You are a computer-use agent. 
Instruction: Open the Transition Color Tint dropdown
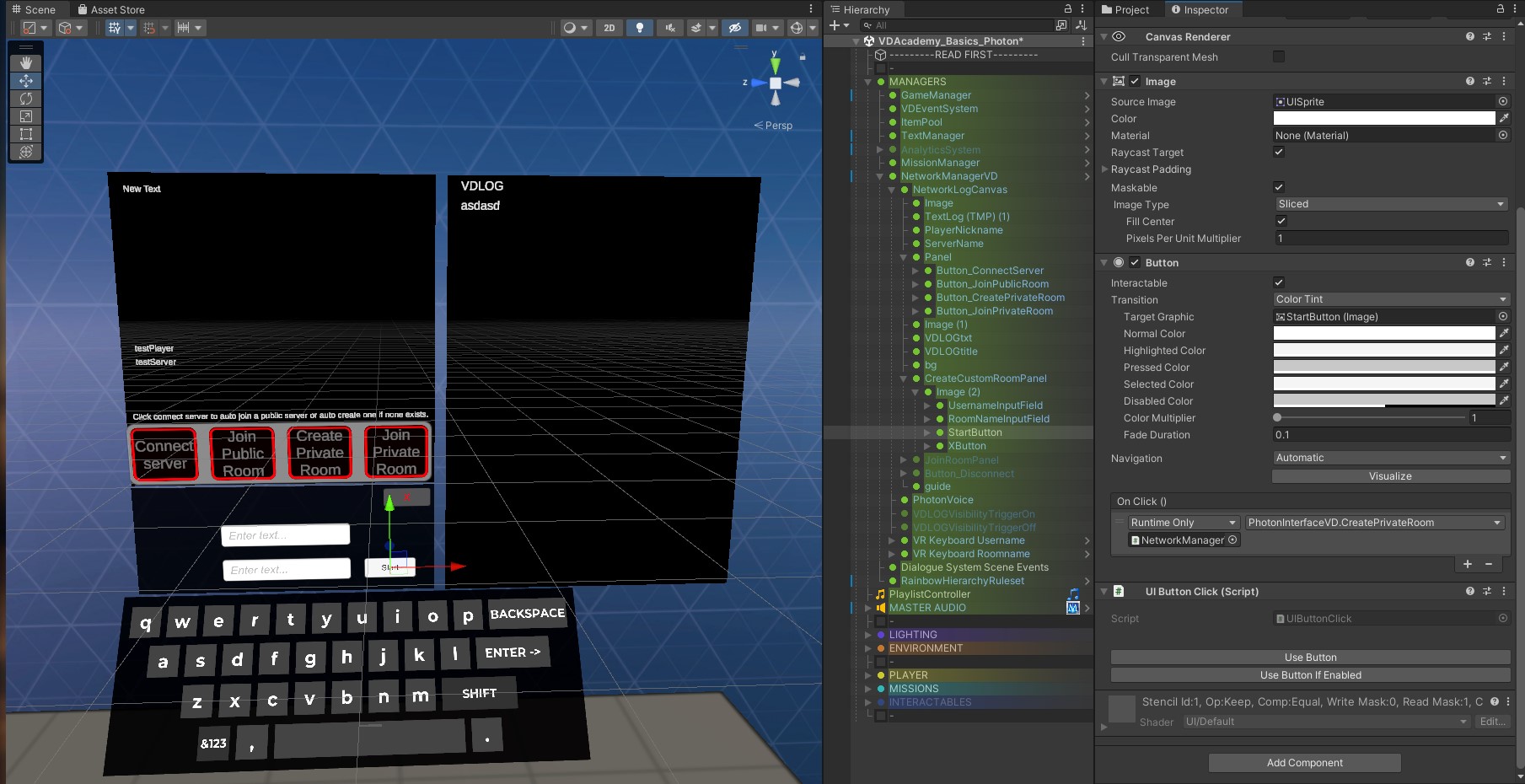[1390, 299]
